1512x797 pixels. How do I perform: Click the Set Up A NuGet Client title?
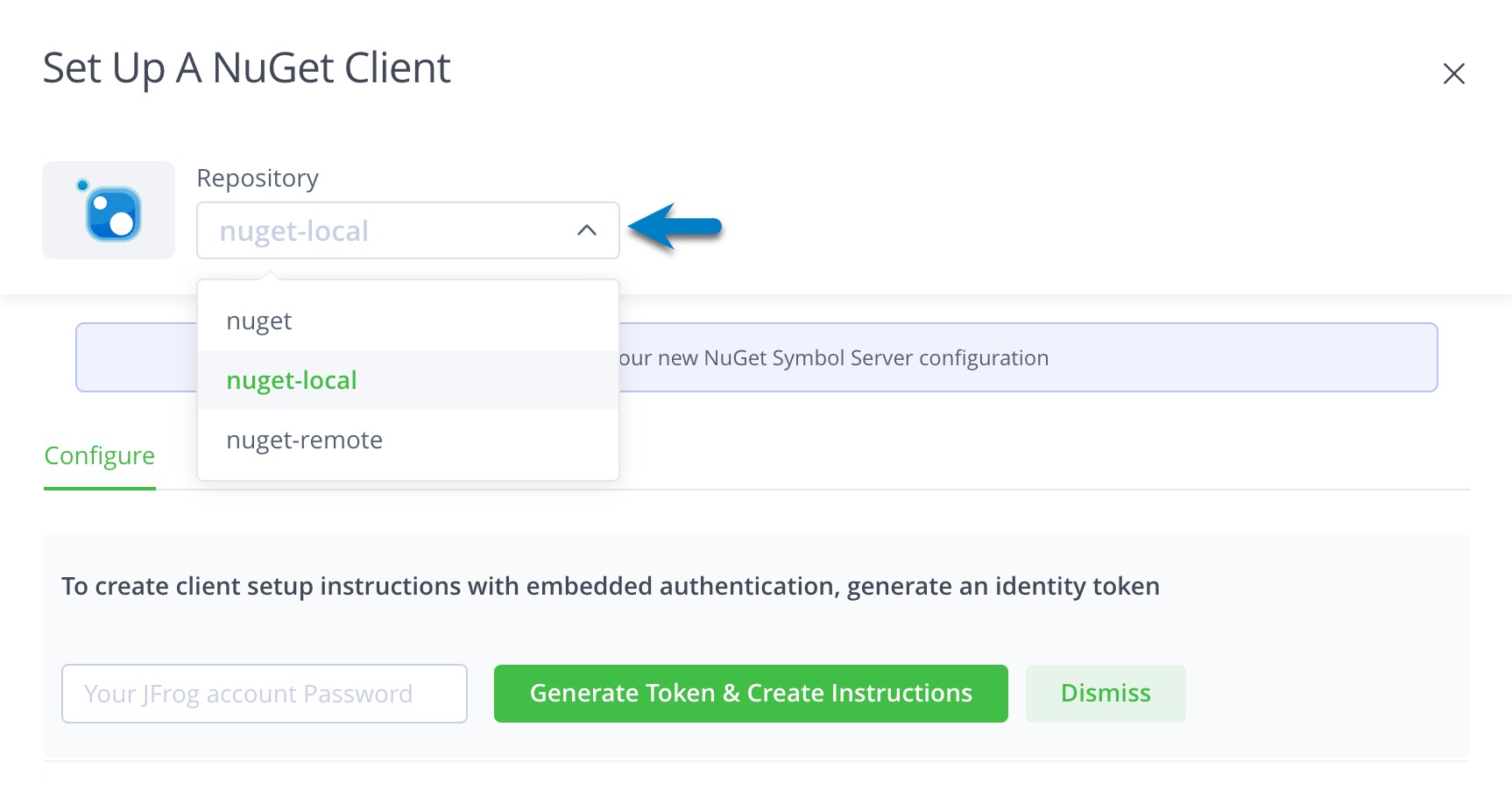click(x=246, y=68)
